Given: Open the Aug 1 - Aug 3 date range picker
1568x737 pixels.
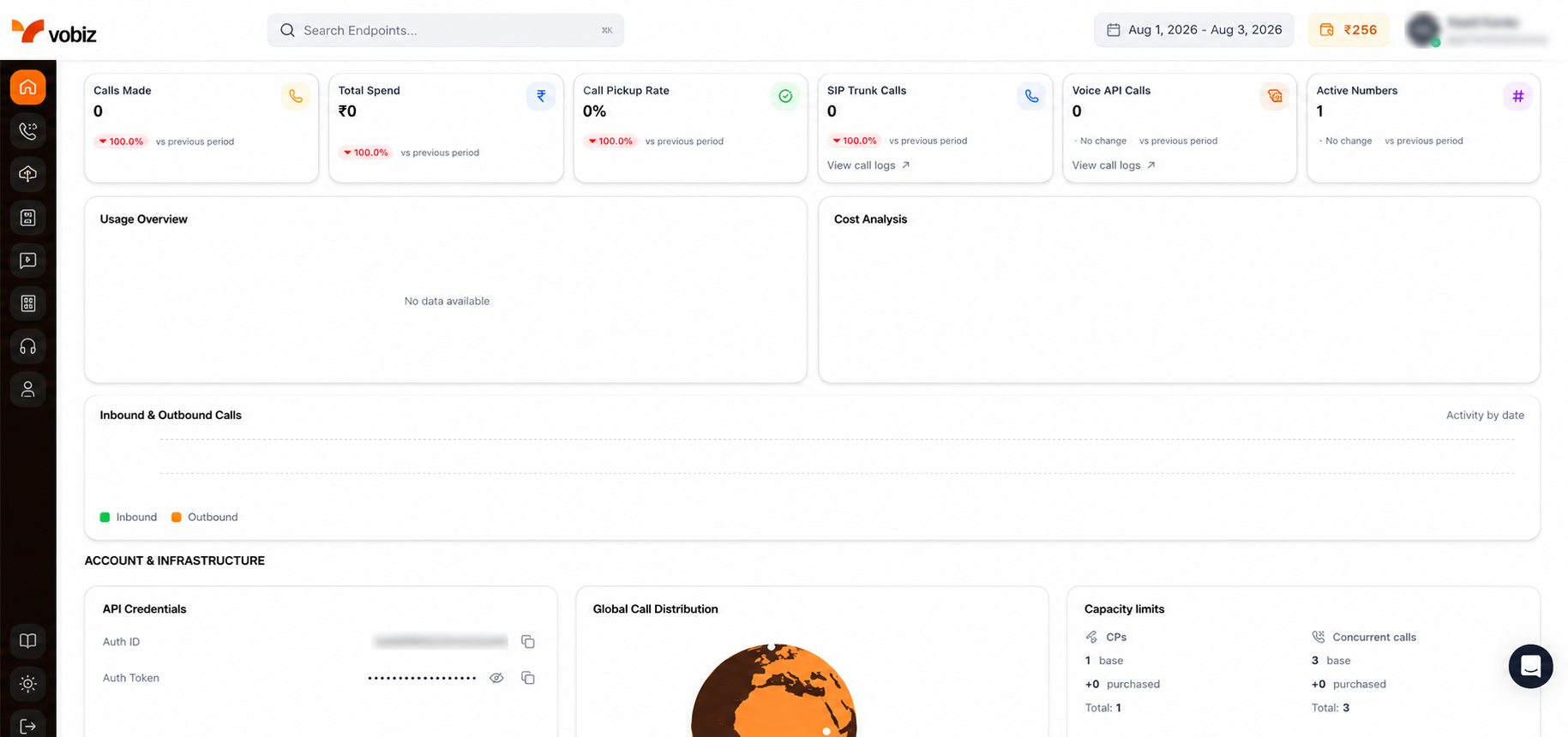Looking at the screenshot, I should [1194, 30].
